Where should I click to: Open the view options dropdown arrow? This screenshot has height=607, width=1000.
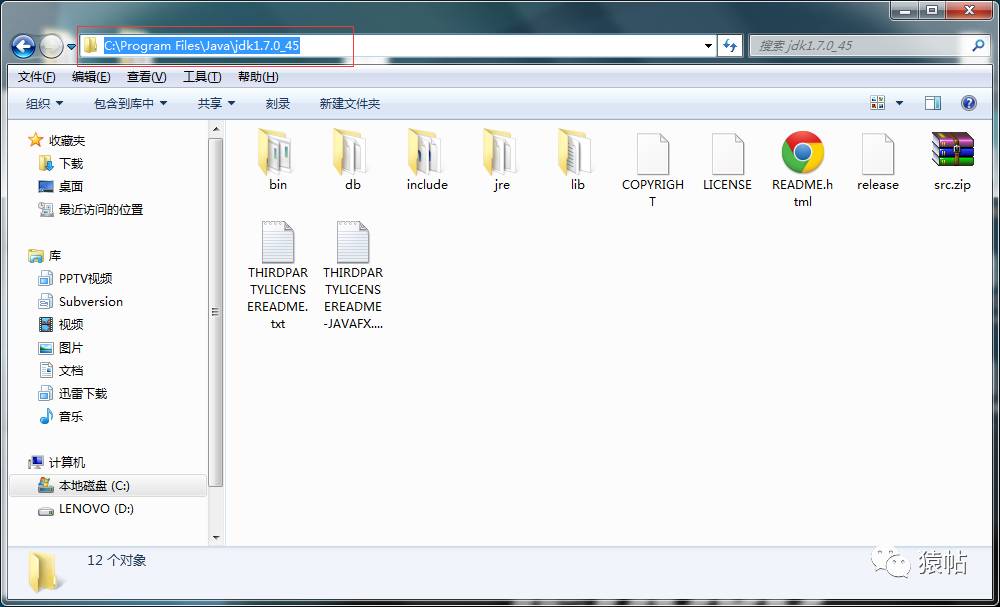tap(899, 103)
